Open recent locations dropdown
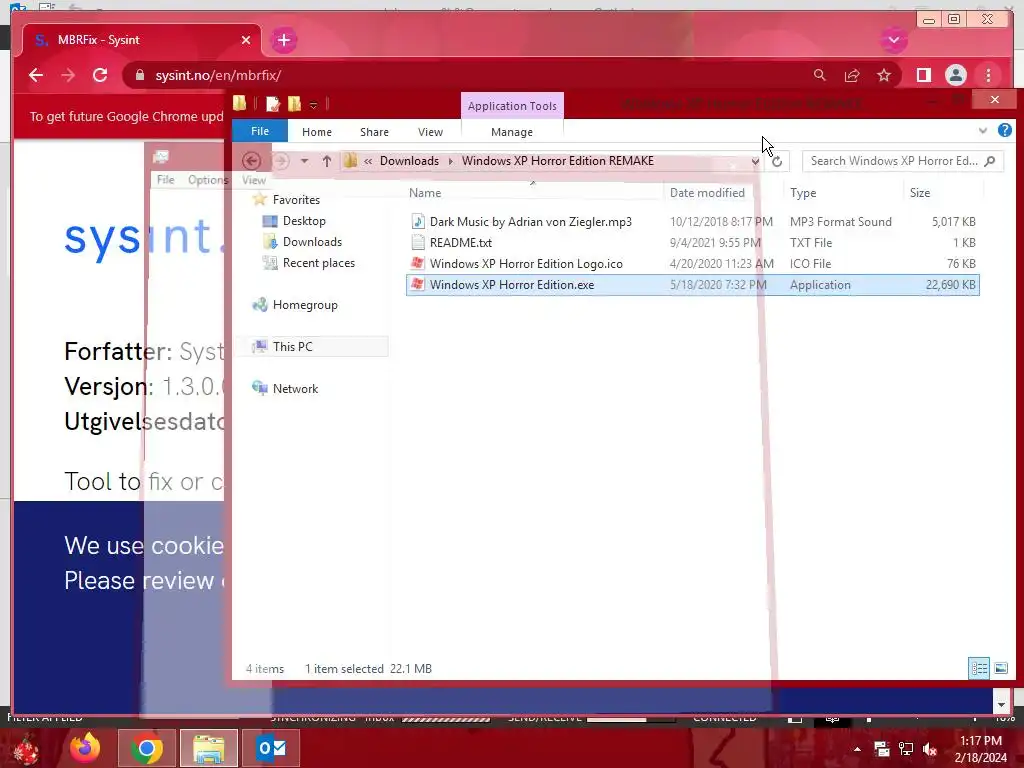1024x768 pixels. [x=304, y=161]
